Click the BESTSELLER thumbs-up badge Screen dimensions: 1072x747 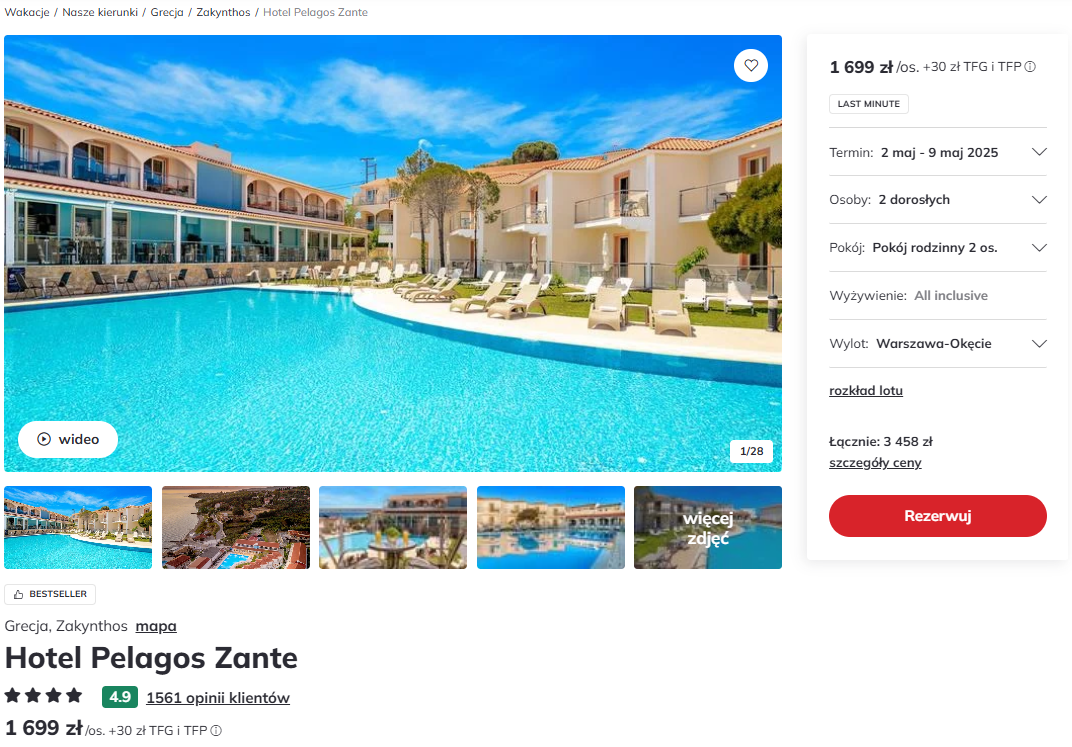tap(50, 594)
